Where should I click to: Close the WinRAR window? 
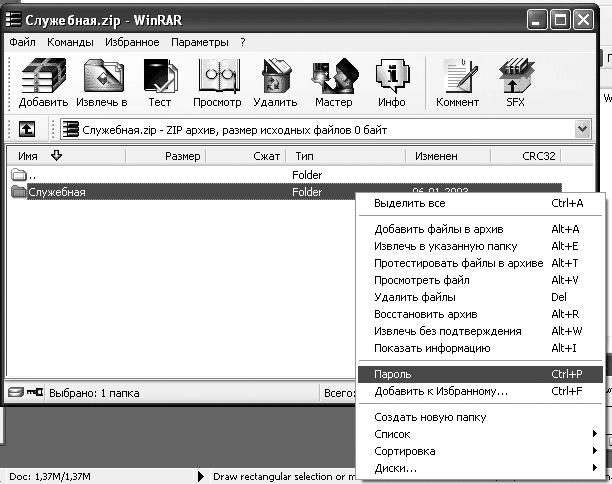coord(583,20)
